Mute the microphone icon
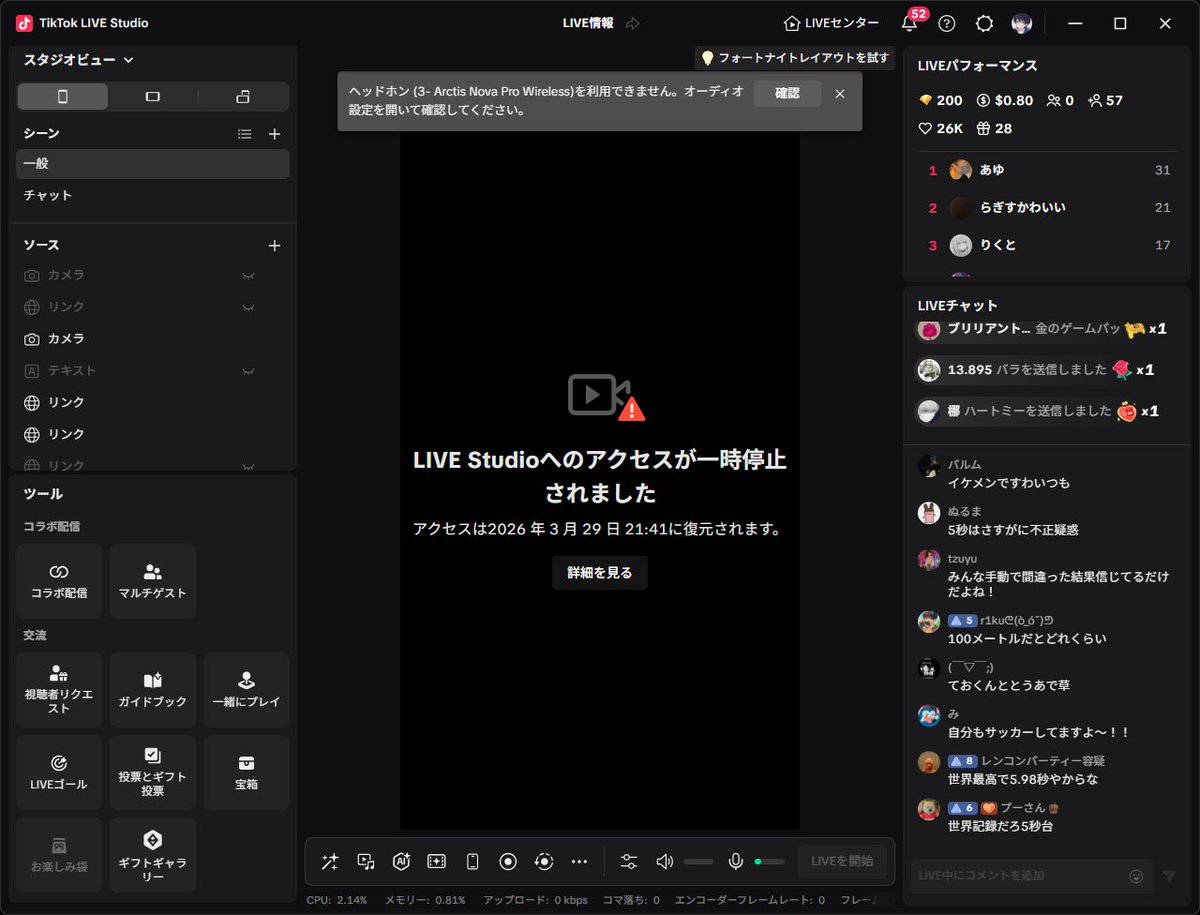The height and width of the screenshot is (915, 1200). click(x=736, y=861)
